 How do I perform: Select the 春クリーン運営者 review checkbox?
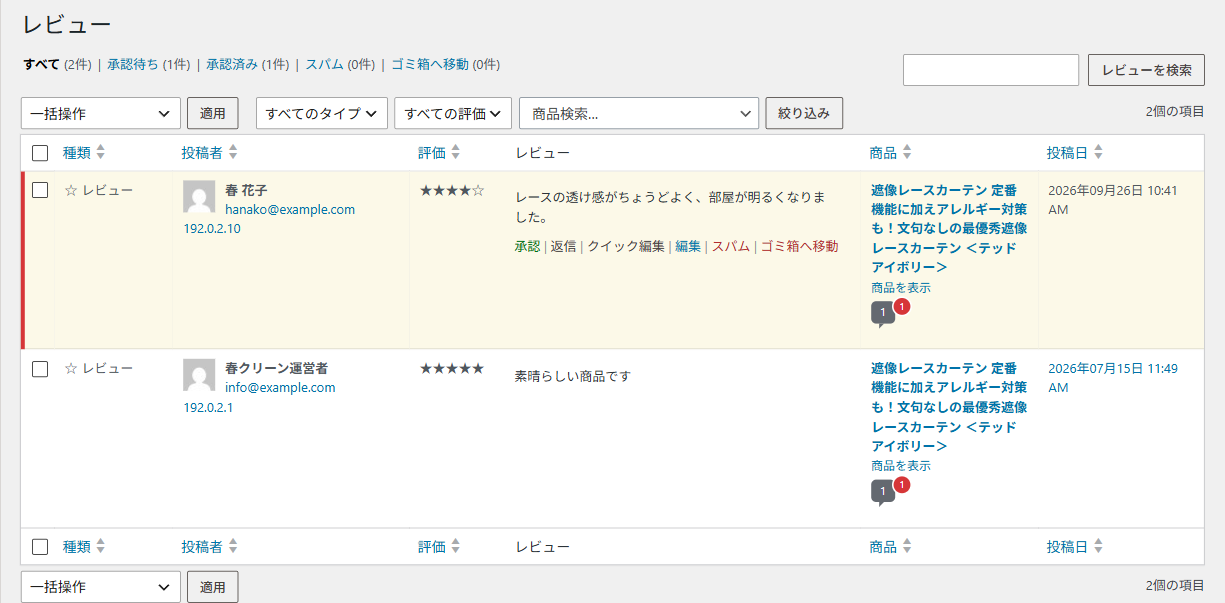(40, 368)
